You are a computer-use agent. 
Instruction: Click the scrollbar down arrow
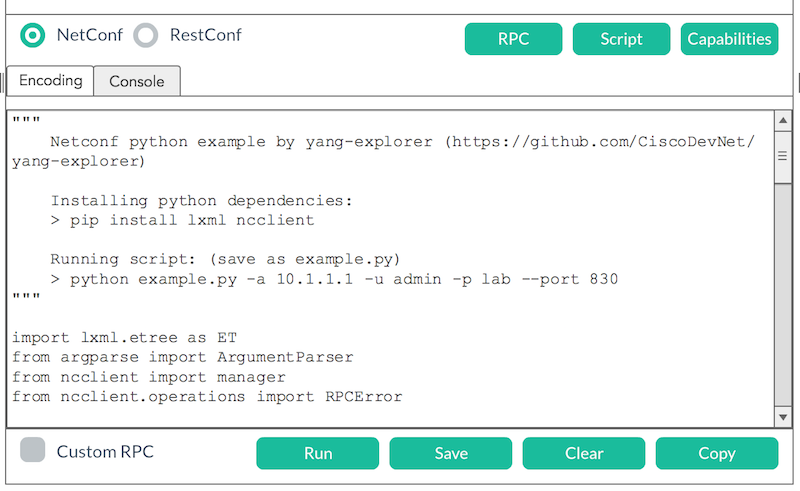[x=783, y=418]
